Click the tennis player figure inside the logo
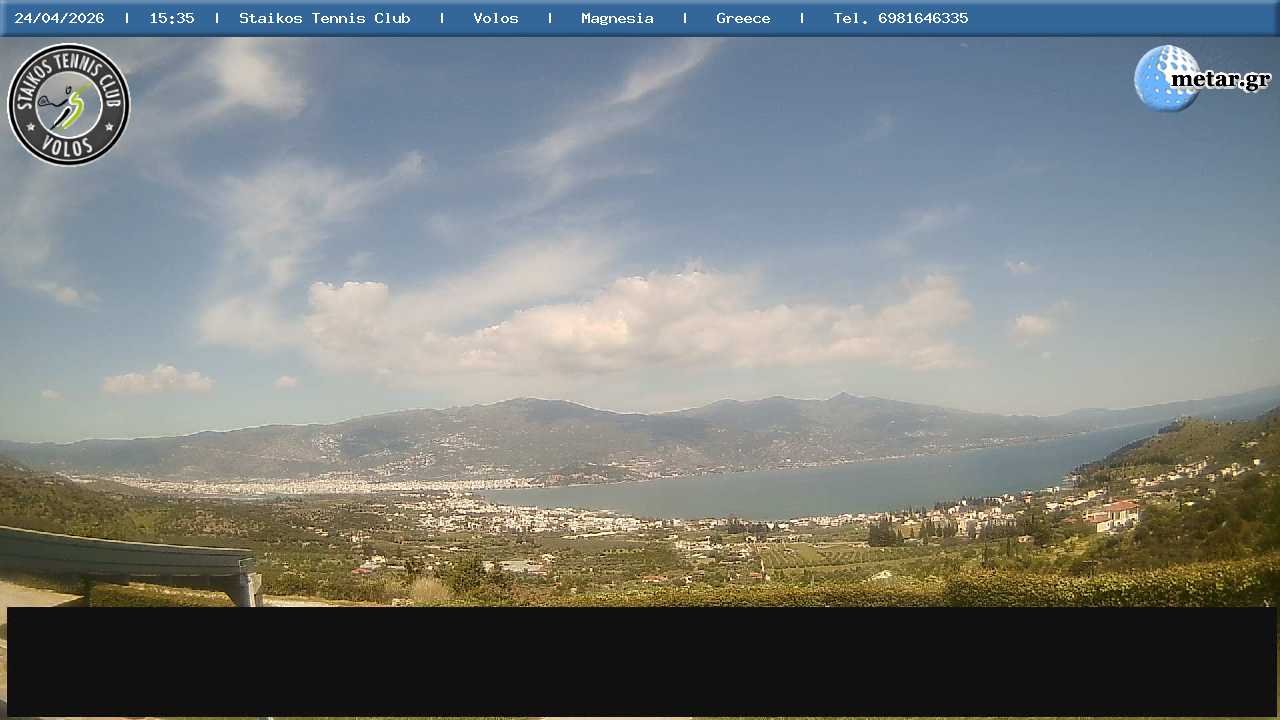 pos(67,106)
